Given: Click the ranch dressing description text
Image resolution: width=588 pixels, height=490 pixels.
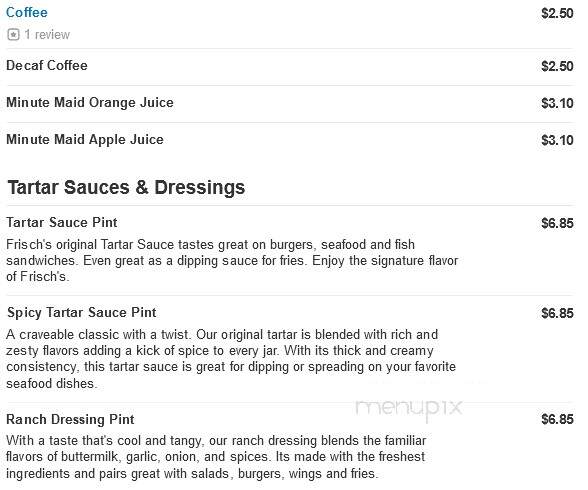Looking at the screenshot, I should [x=216, y=457].
